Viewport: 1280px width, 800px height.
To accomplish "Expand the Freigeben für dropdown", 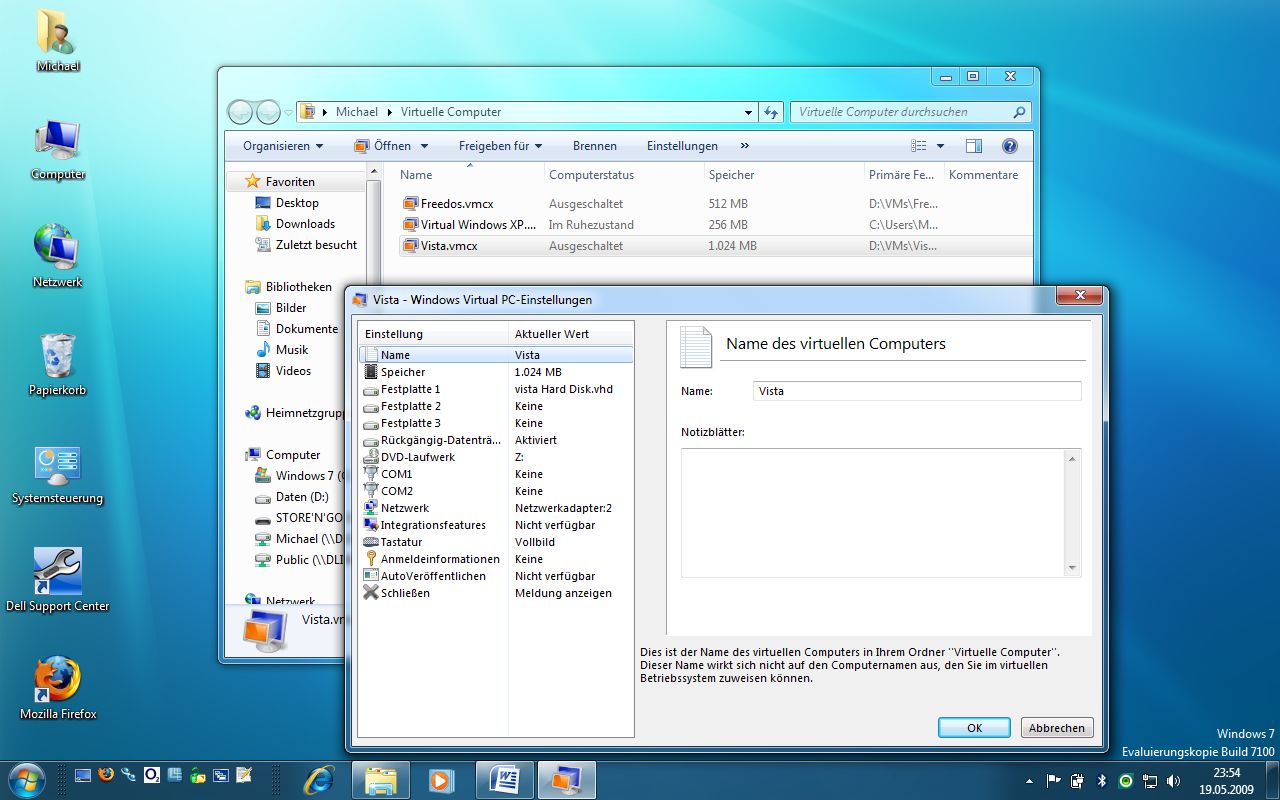I will point(500,146).
